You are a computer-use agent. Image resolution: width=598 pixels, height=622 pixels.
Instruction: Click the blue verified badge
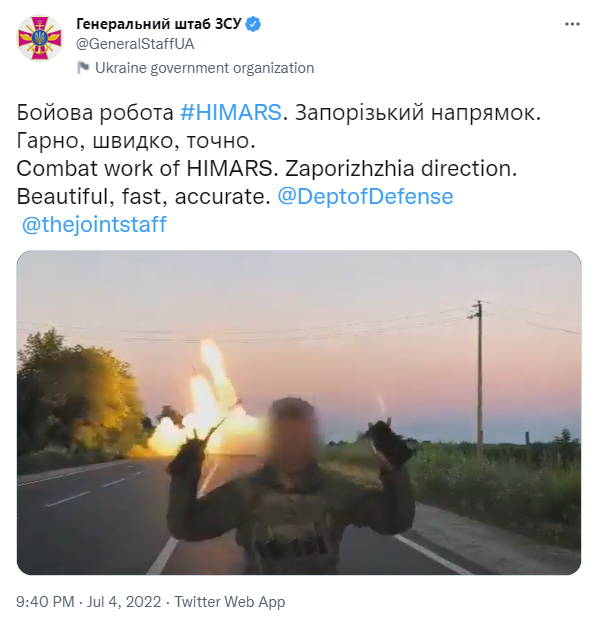[253, 24]
